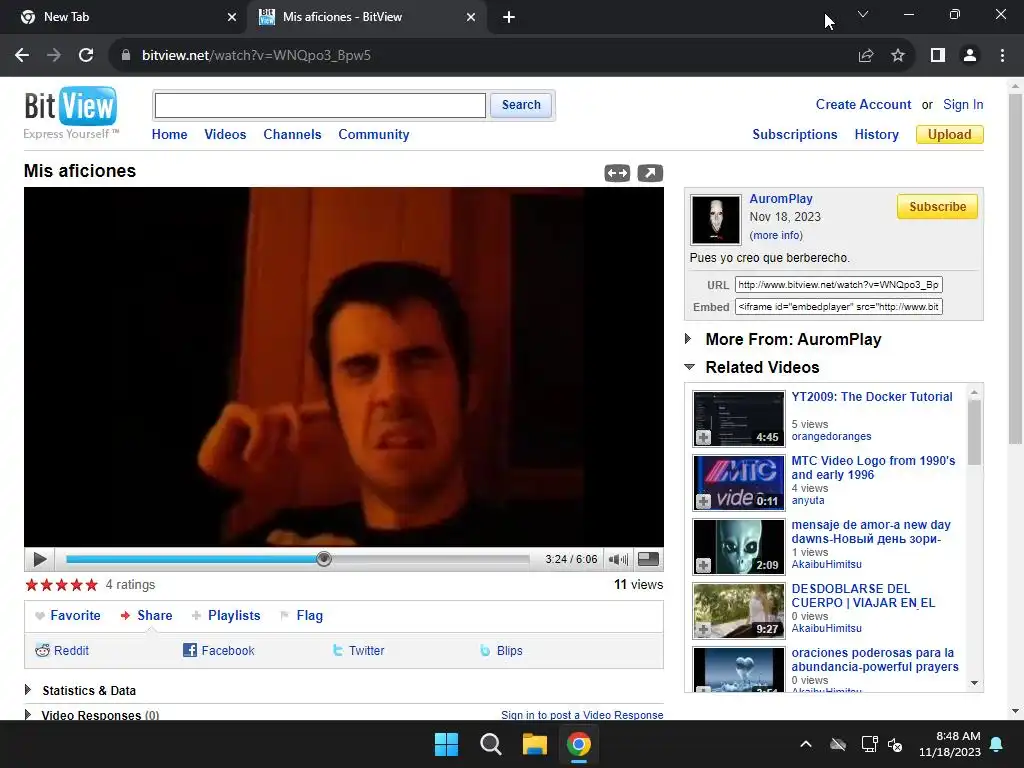The width and height of the screenshot is (1024, 768).
Task: Click the Upload button
Action: 950,135
